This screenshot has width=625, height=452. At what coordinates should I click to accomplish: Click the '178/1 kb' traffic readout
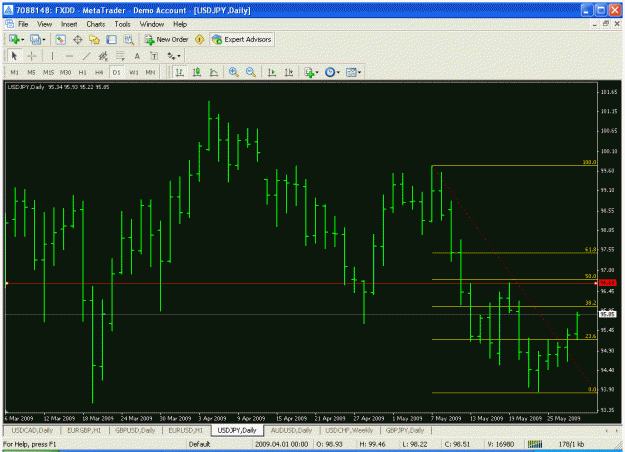[571, 444]
